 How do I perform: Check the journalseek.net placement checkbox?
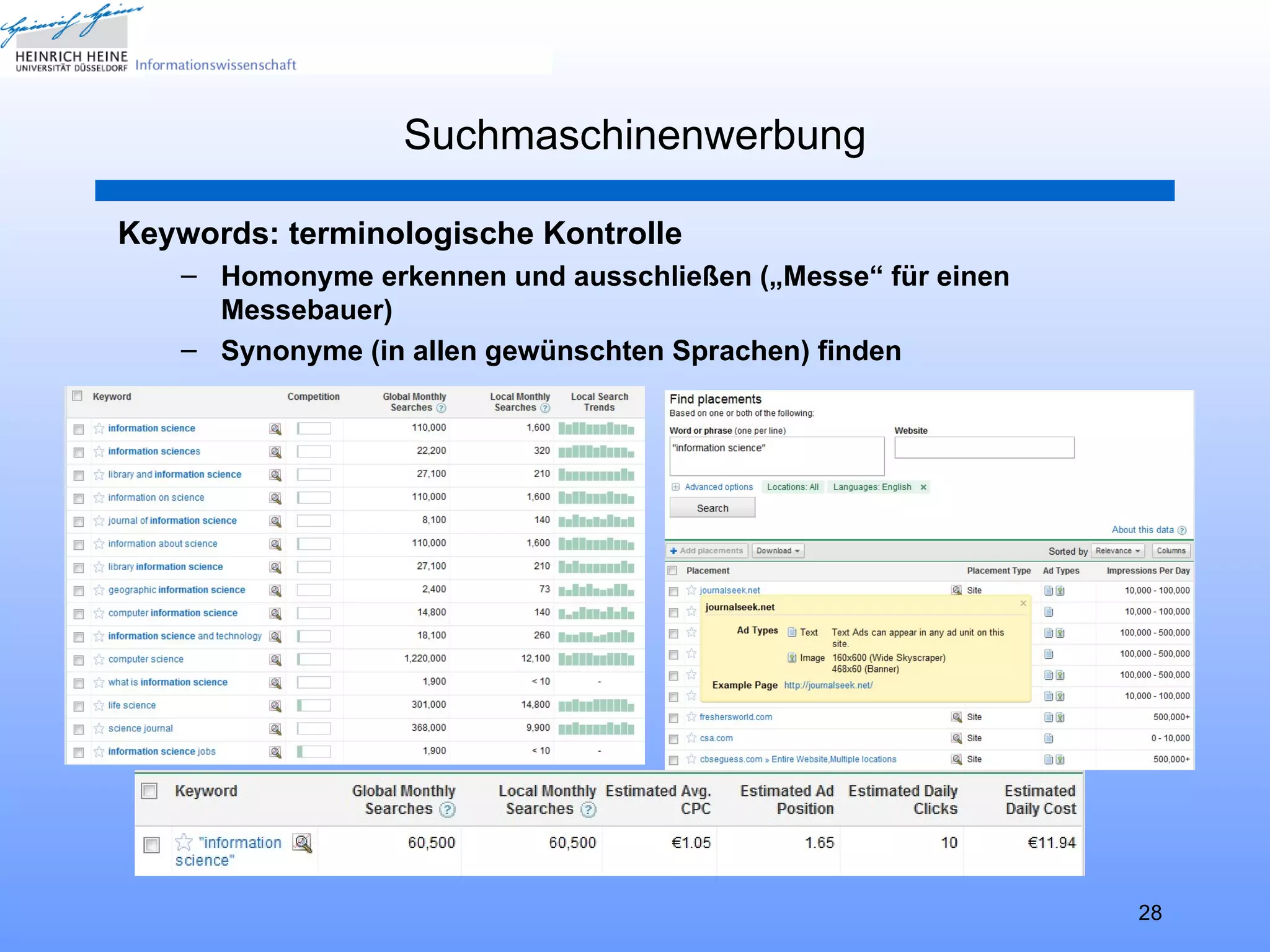click(x=673, y=591)
